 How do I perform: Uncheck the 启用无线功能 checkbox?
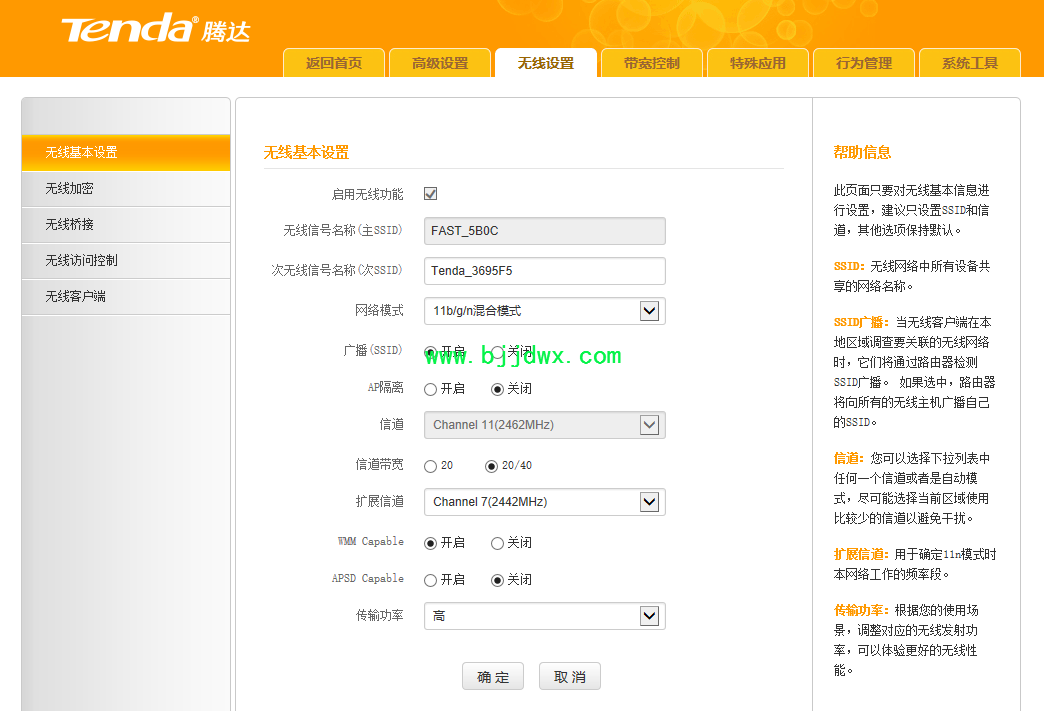(x=430, y=194)
